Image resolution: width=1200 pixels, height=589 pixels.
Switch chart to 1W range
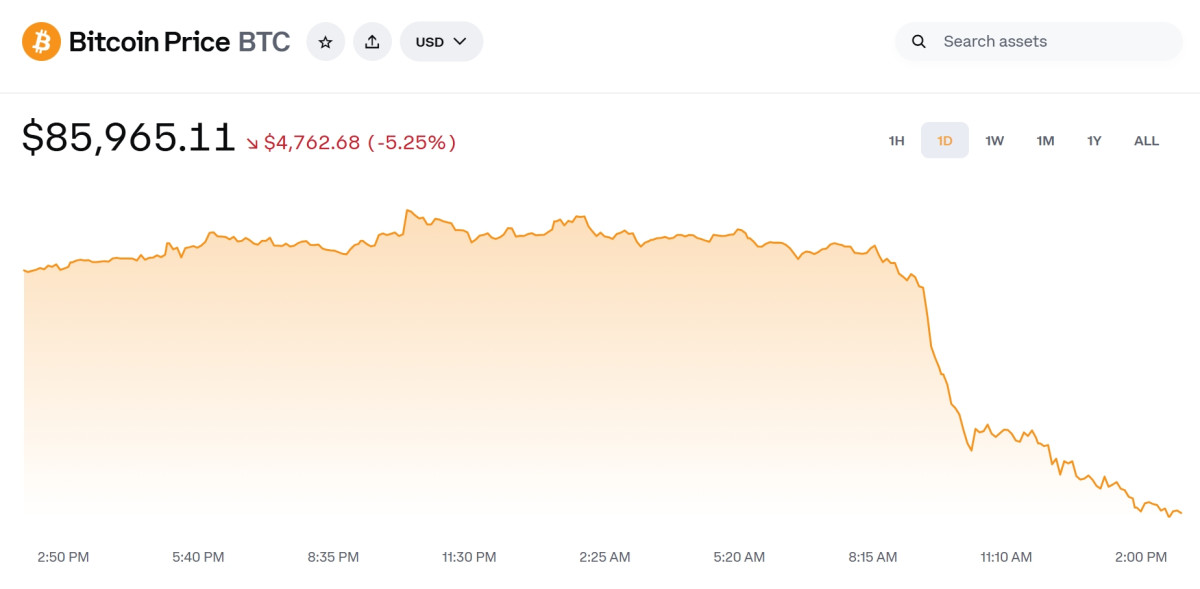994,141
